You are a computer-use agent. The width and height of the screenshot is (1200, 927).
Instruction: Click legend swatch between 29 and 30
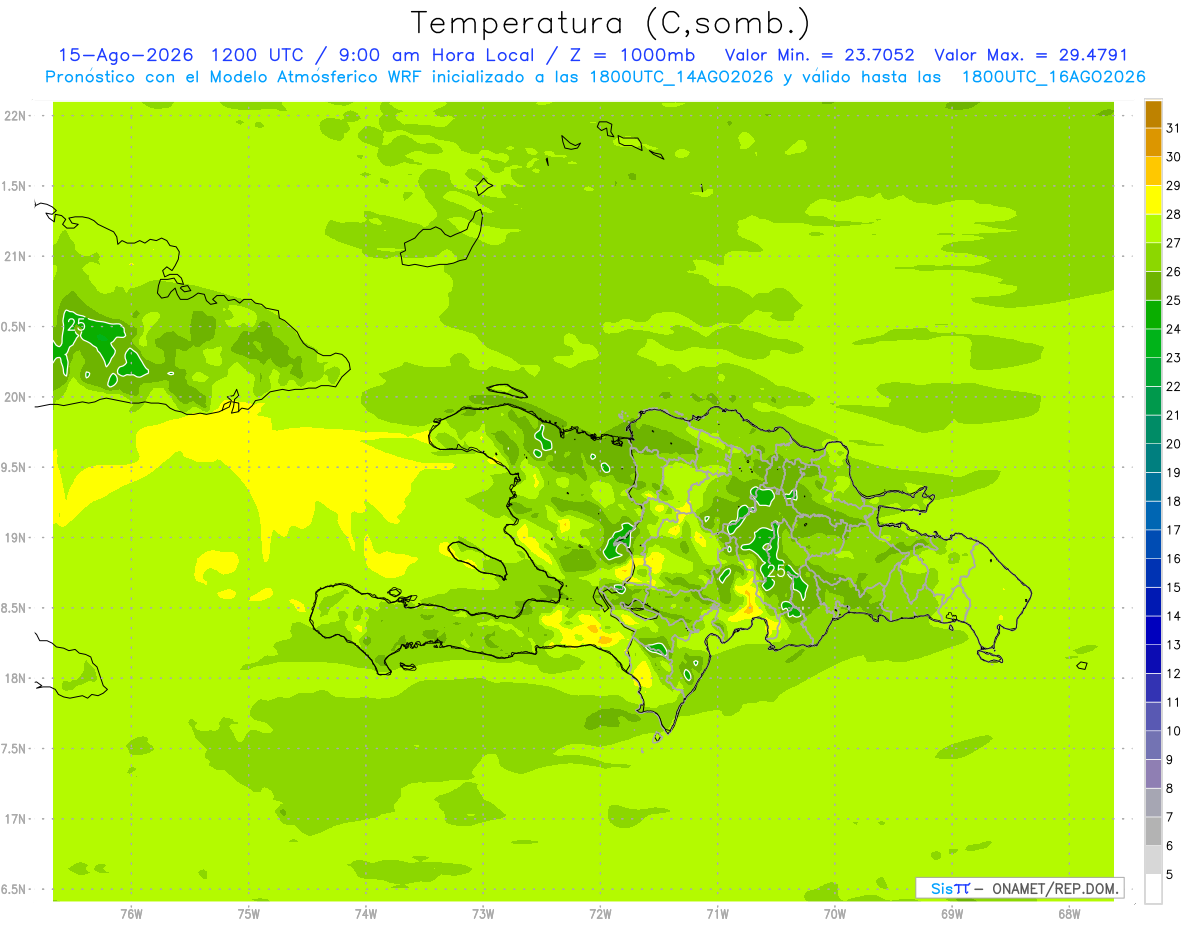[x=1153, y=171]
